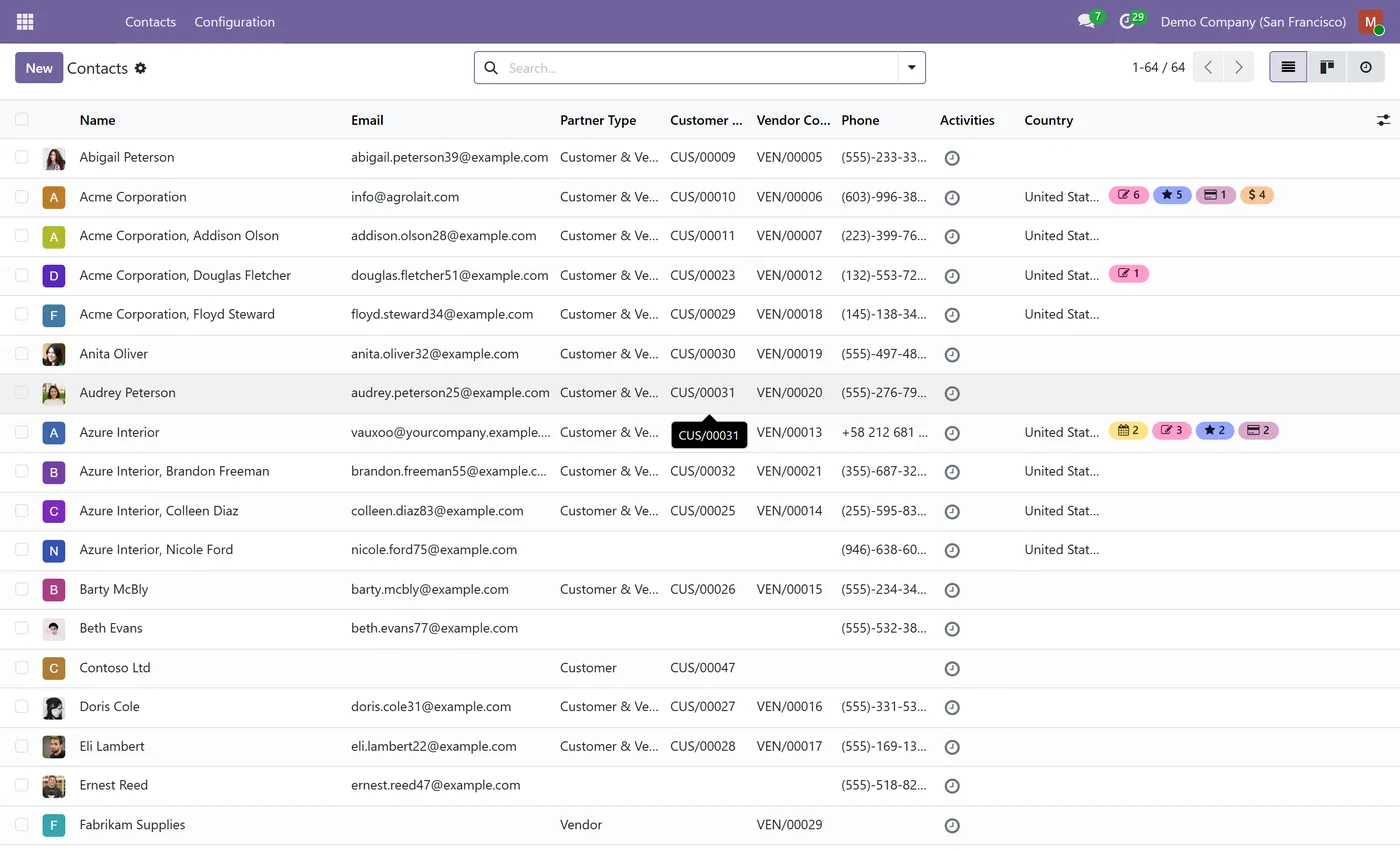Screen dimensions: 1400x851
Task: Switch to activity view
Action: (x=1366, y=67)
